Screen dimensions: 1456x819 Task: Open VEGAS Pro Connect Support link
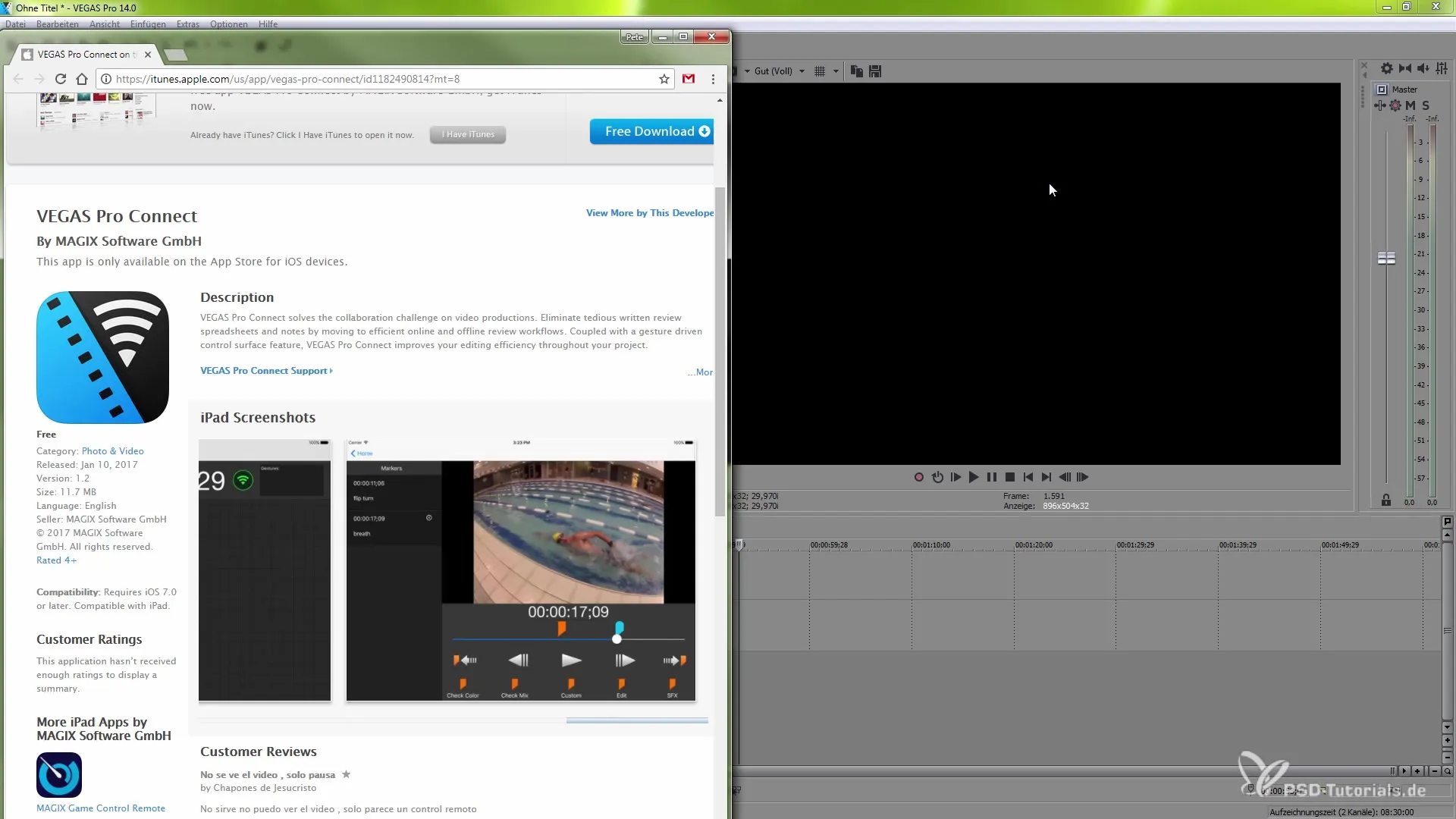point(266,371)
